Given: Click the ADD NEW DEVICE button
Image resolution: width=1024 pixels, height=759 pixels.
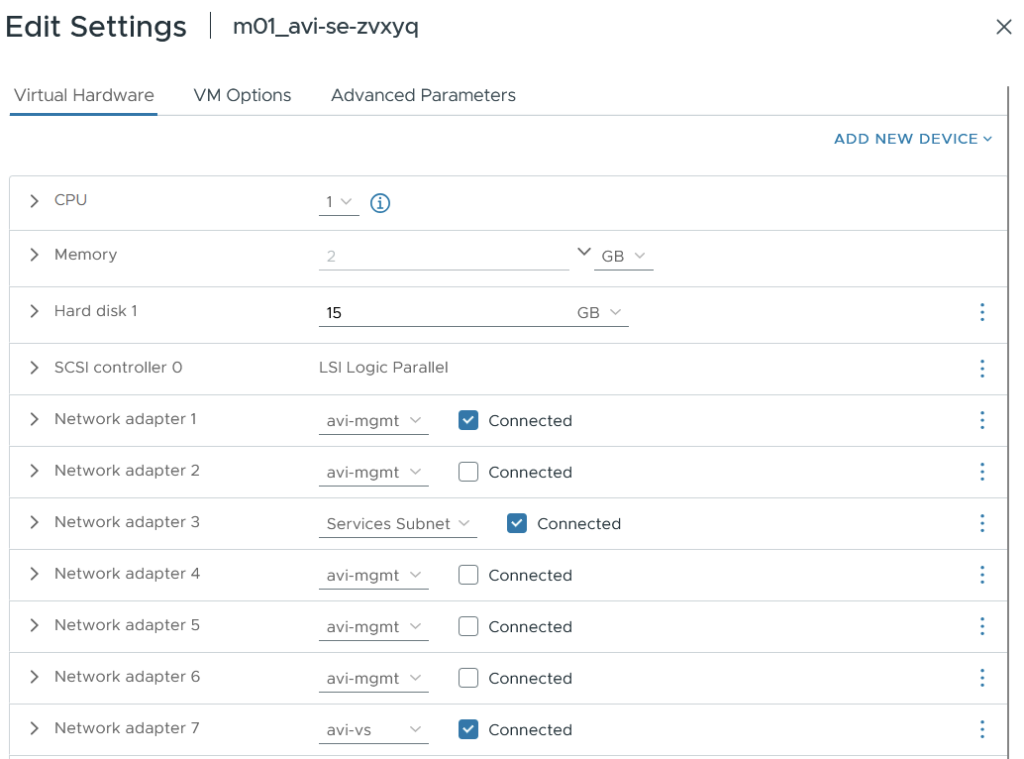Looking at the screenshot, I should (912, 139).
